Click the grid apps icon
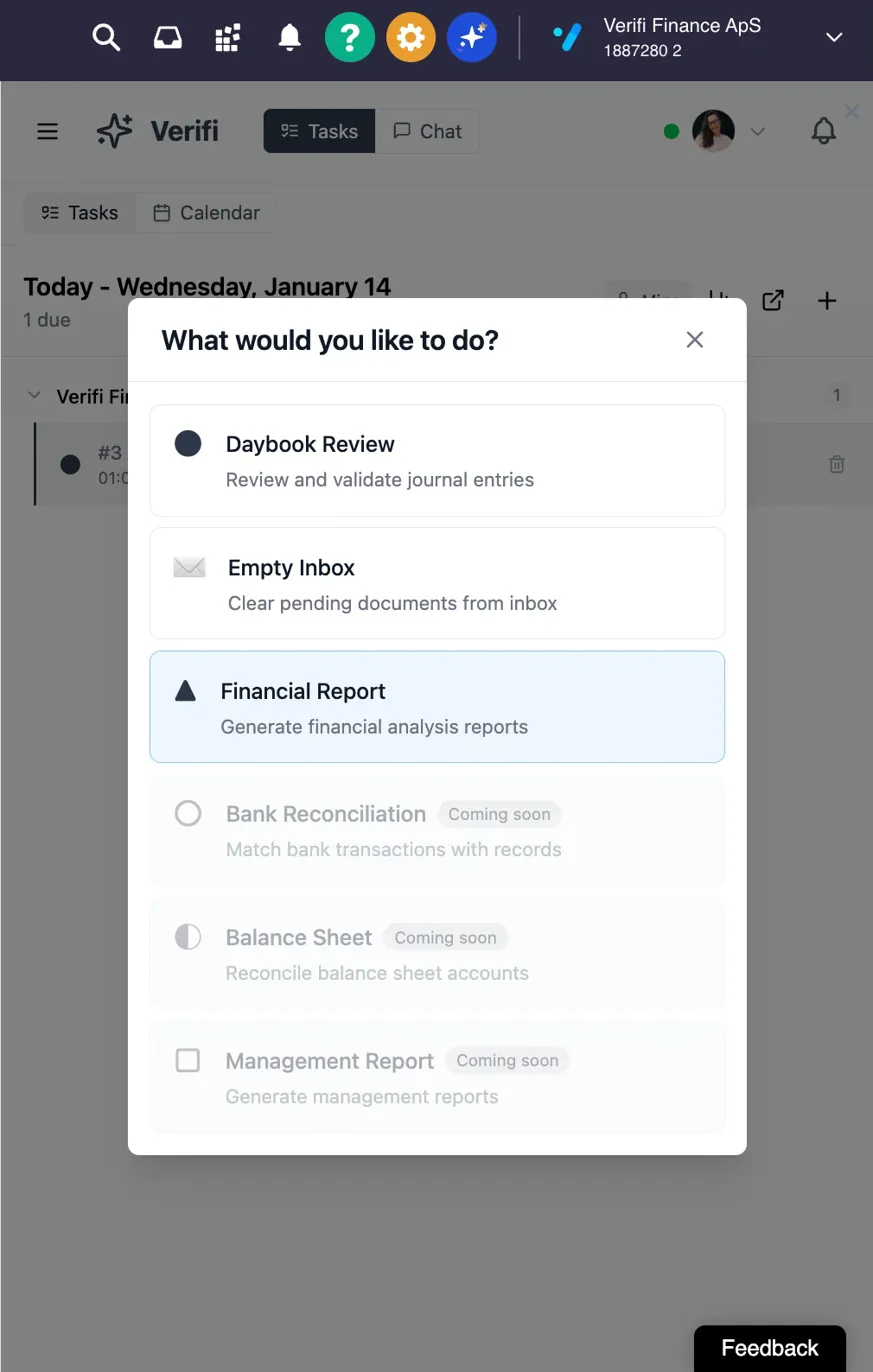Viewport: 873px width, 1372px height. [x=228, y=38]
